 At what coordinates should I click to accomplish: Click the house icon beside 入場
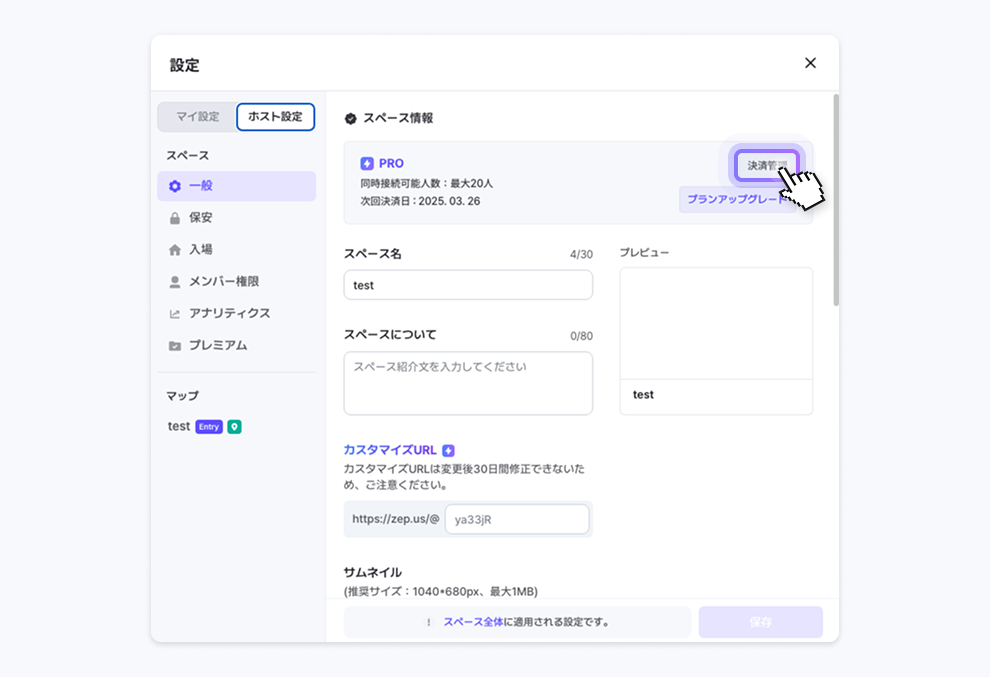point(175,250)
